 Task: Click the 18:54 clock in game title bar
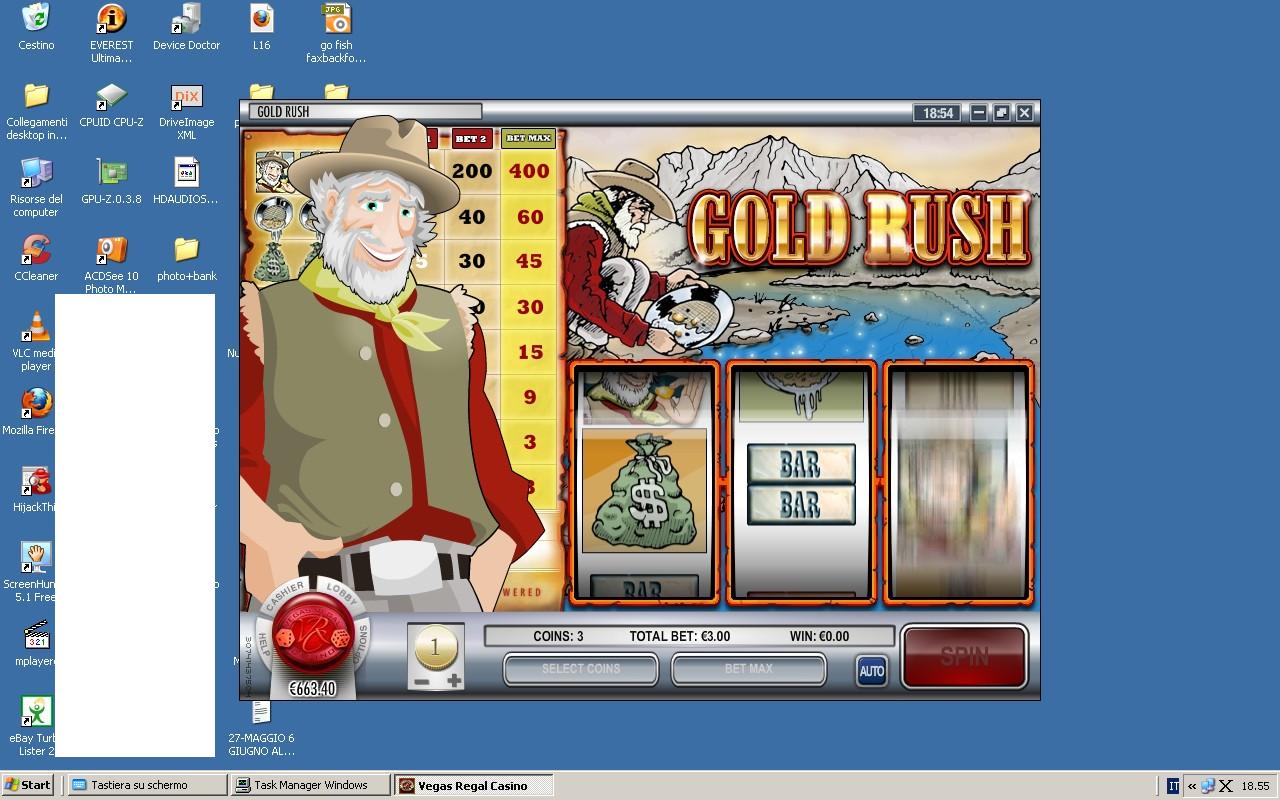click(x=938, y=113)
